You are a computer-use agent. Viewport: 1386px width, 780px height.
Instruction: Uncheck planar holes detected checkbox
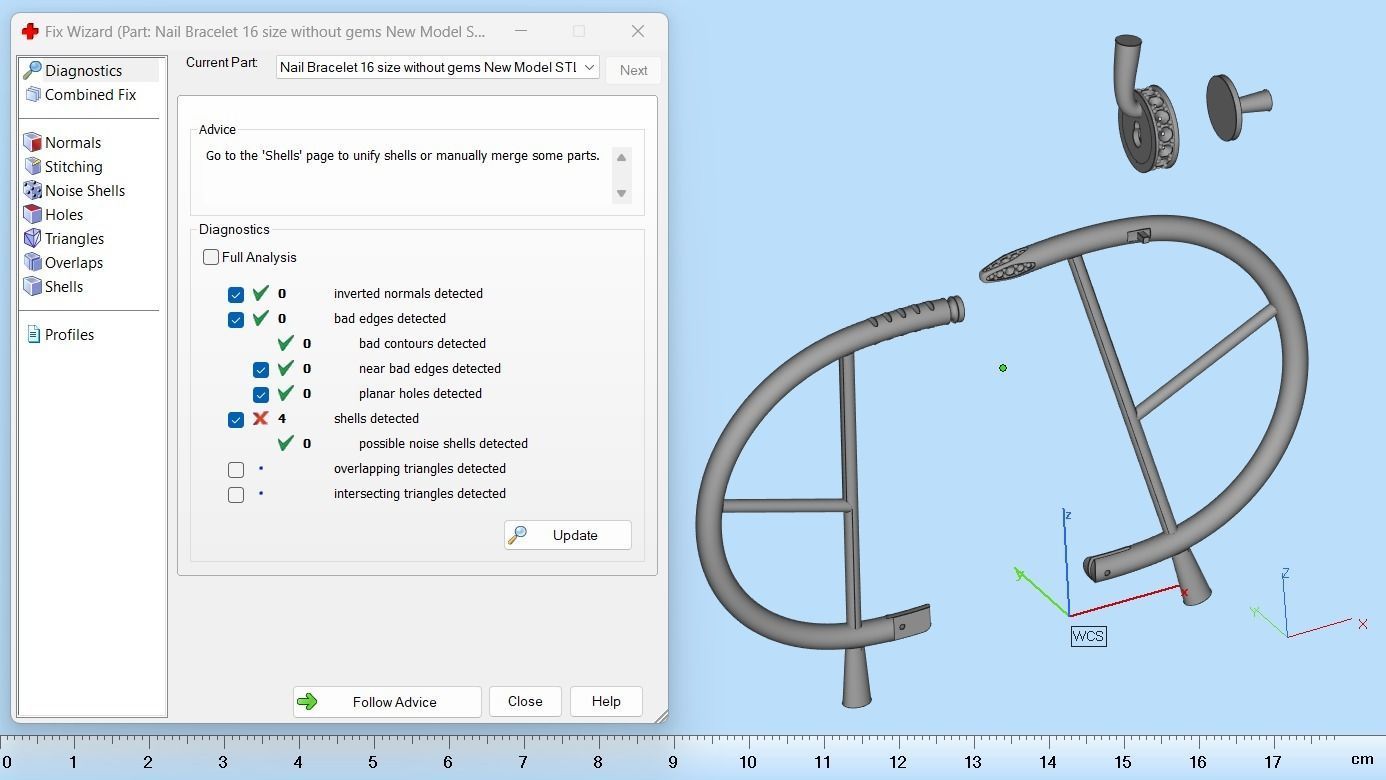tap(261, 394)
